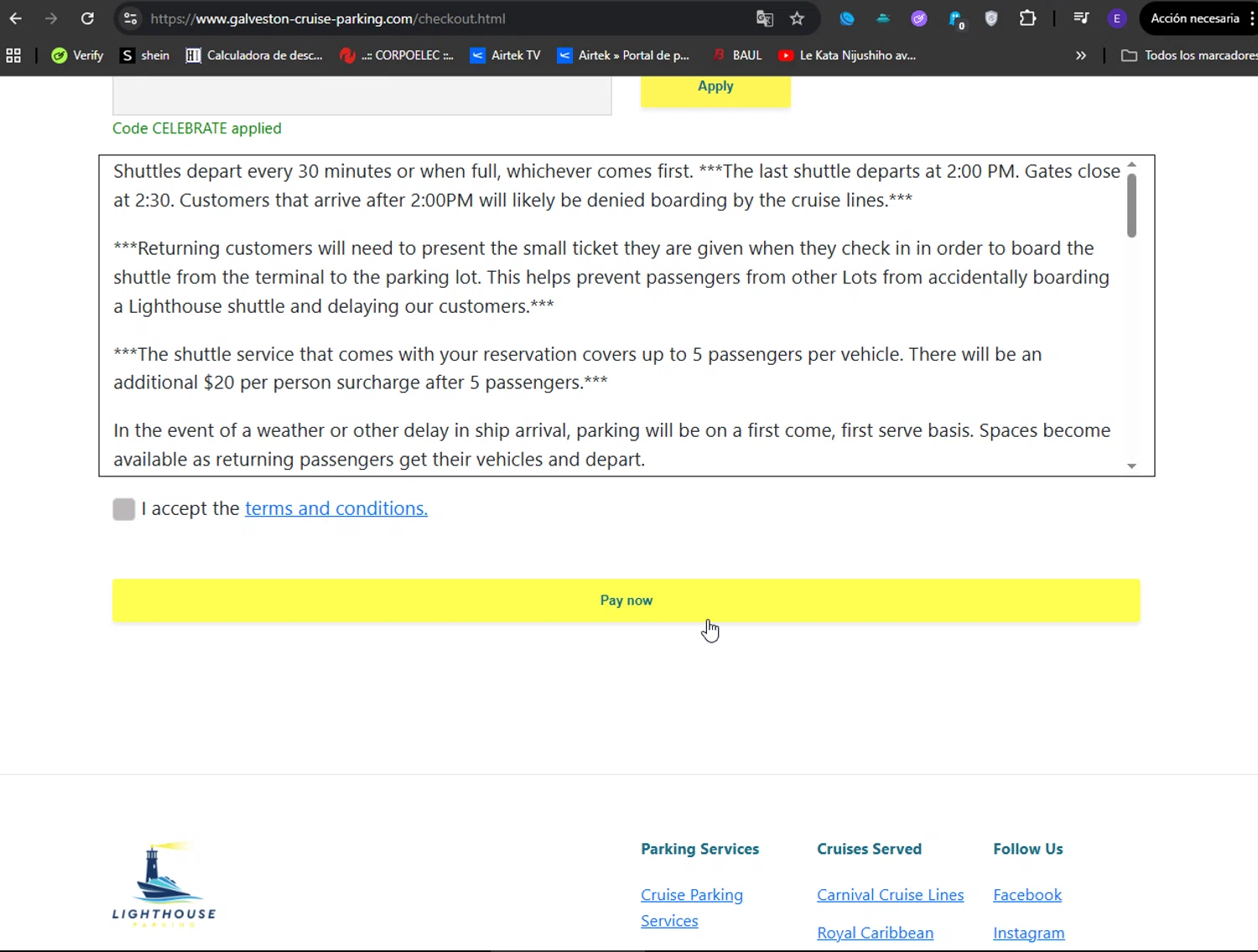This screenshot has width=1258, height=952.
Task: Click the Pay now button
Action: point(626,601)
